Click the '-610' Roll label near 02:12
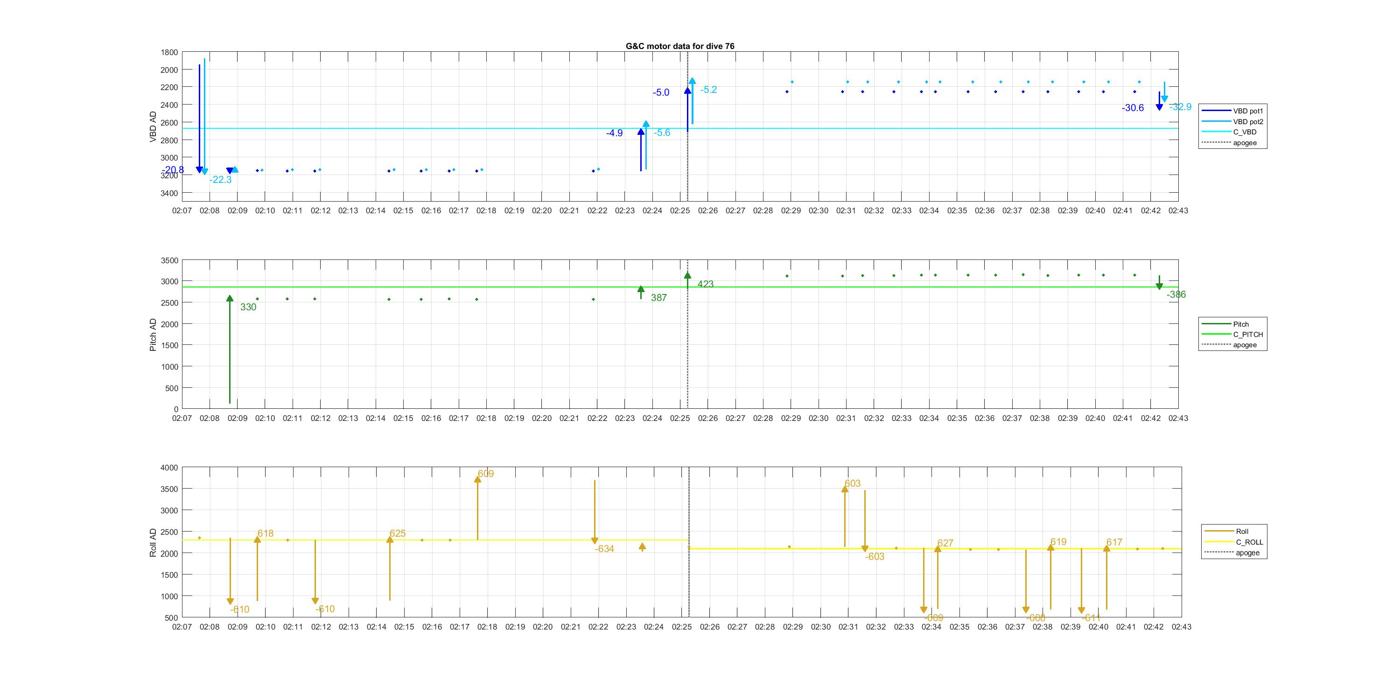The height and width of the screenshot is (693, 1400). 325,610
